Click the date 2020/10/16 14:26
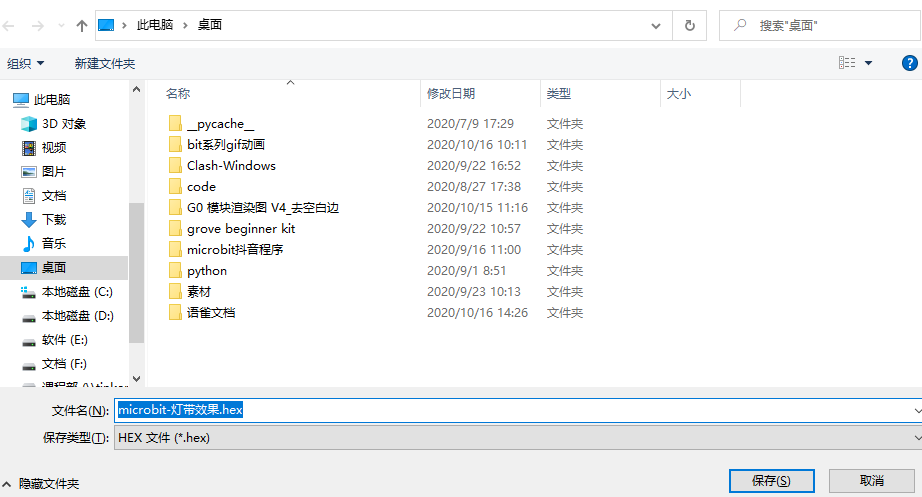 (477, 313)
